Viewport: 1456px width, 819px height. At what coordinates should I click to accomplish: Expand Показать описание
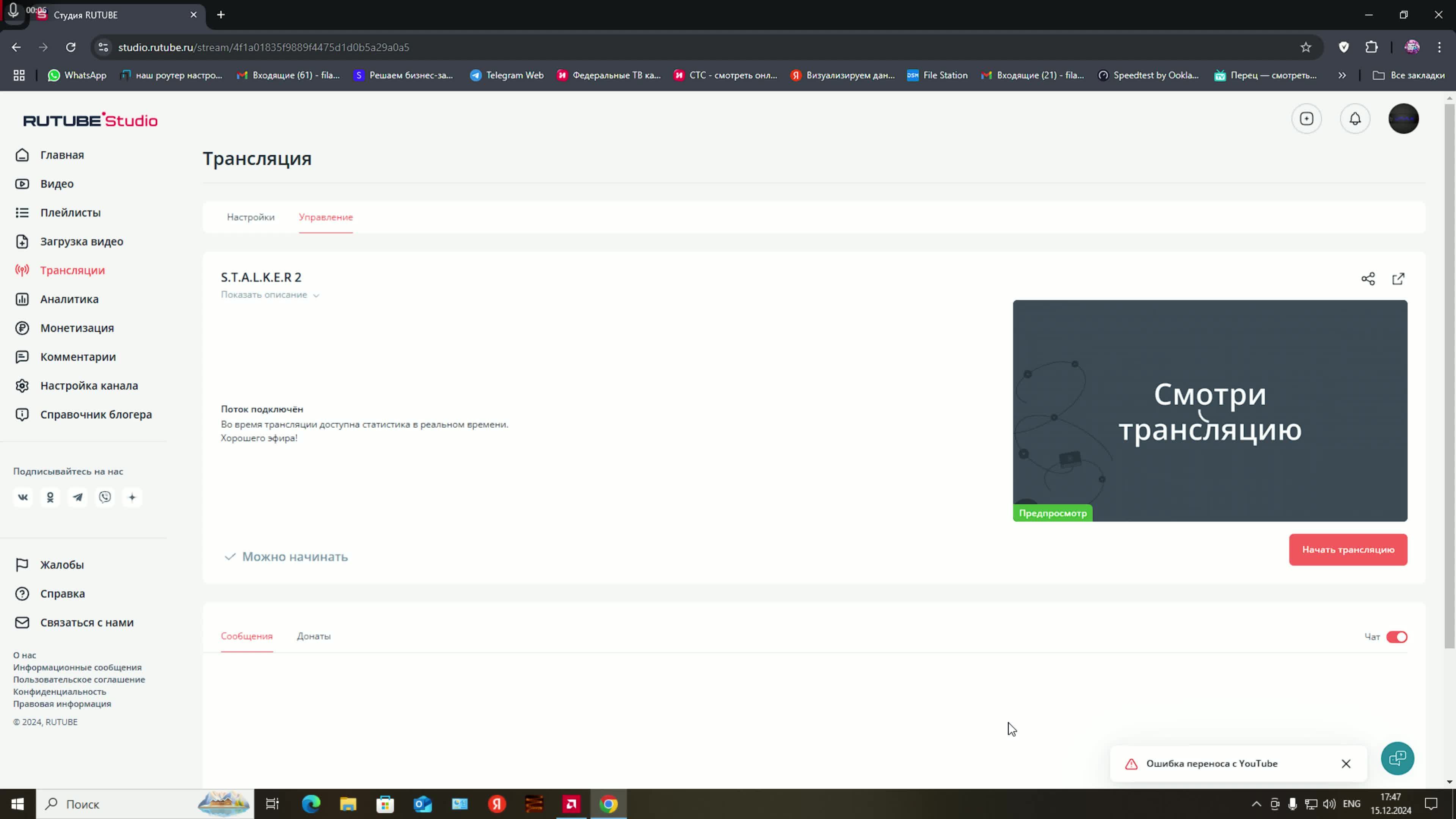270,295
